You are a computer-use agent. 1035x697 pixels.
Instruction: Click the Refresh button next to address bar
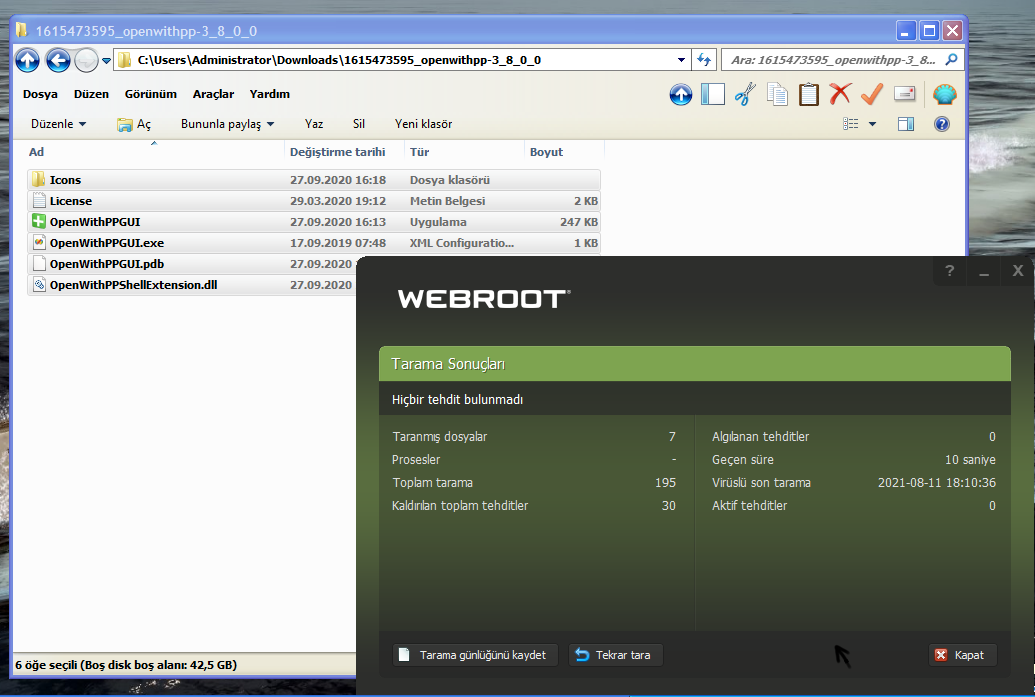pos(704,60)
